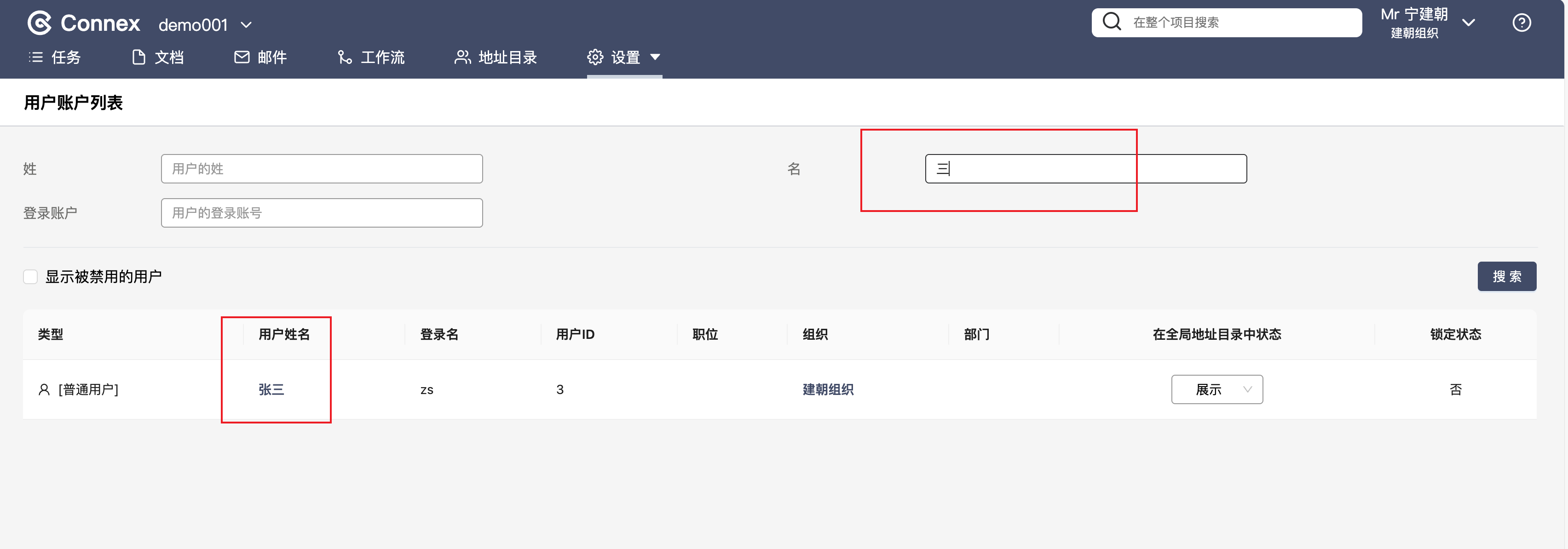
Task: Click the 用户的姓 input field
Action: click(x=322, y=169)
